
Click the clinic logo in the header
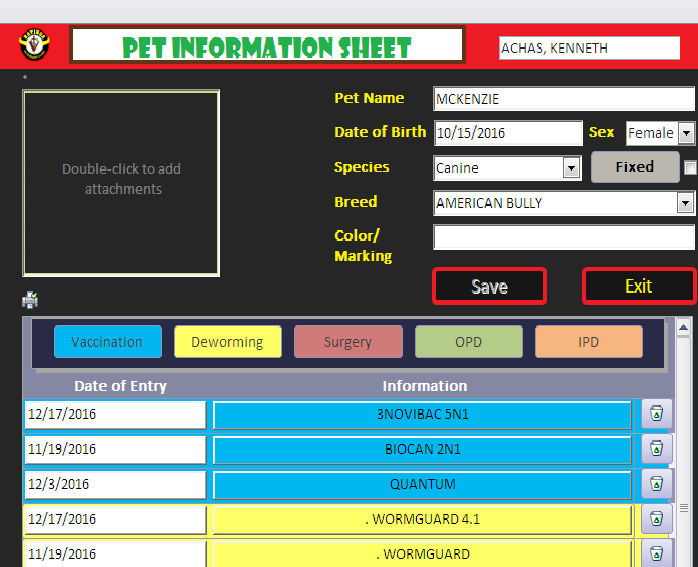[34, 46]
